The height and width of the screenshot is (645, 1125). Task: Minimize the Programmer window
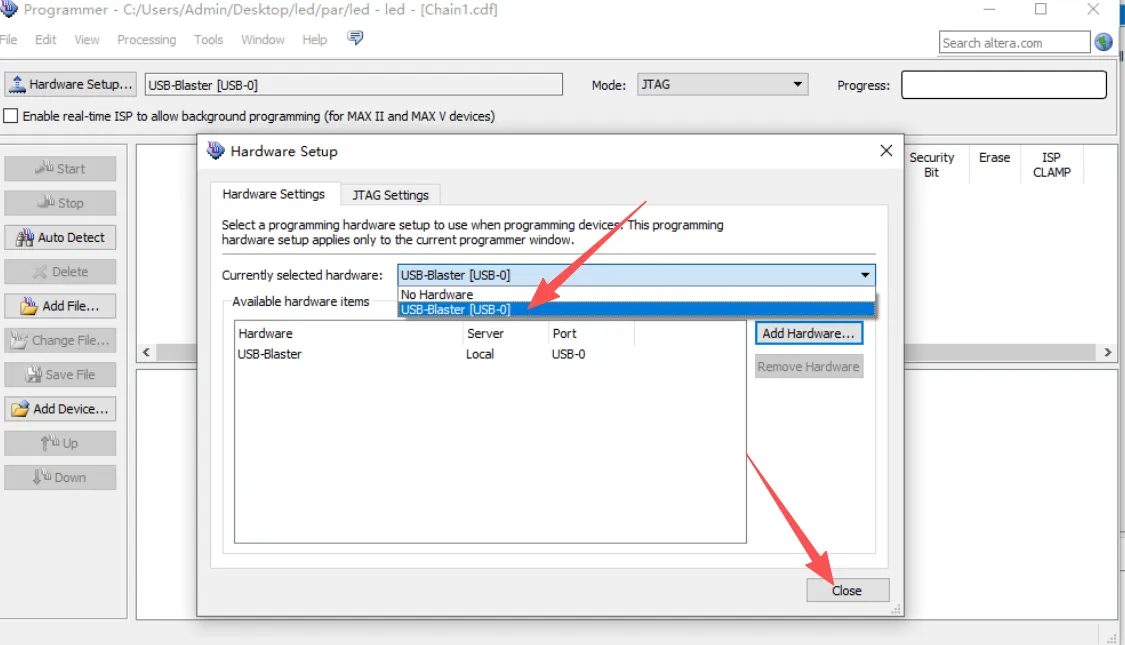pos(989,9)
